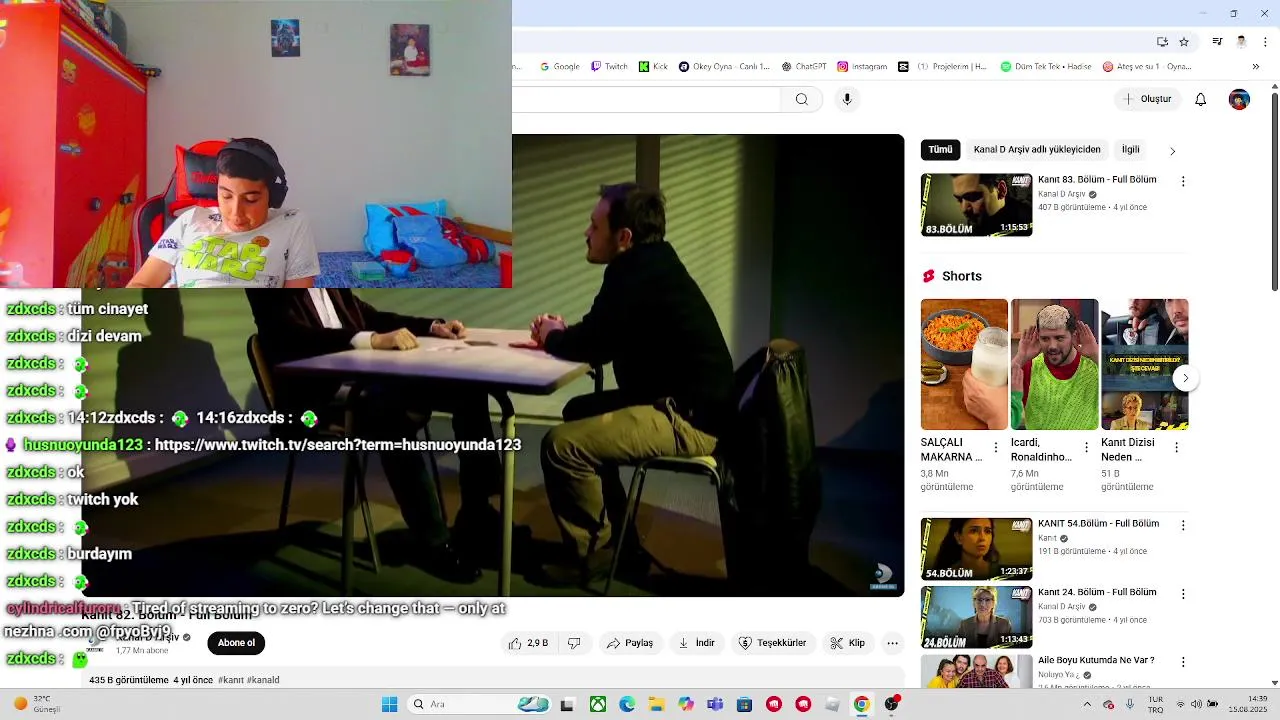This screenshot has height=720, width=1280.
Task: Open Microsoft Store from the taskbar
Action: click(x=744, y=704)
